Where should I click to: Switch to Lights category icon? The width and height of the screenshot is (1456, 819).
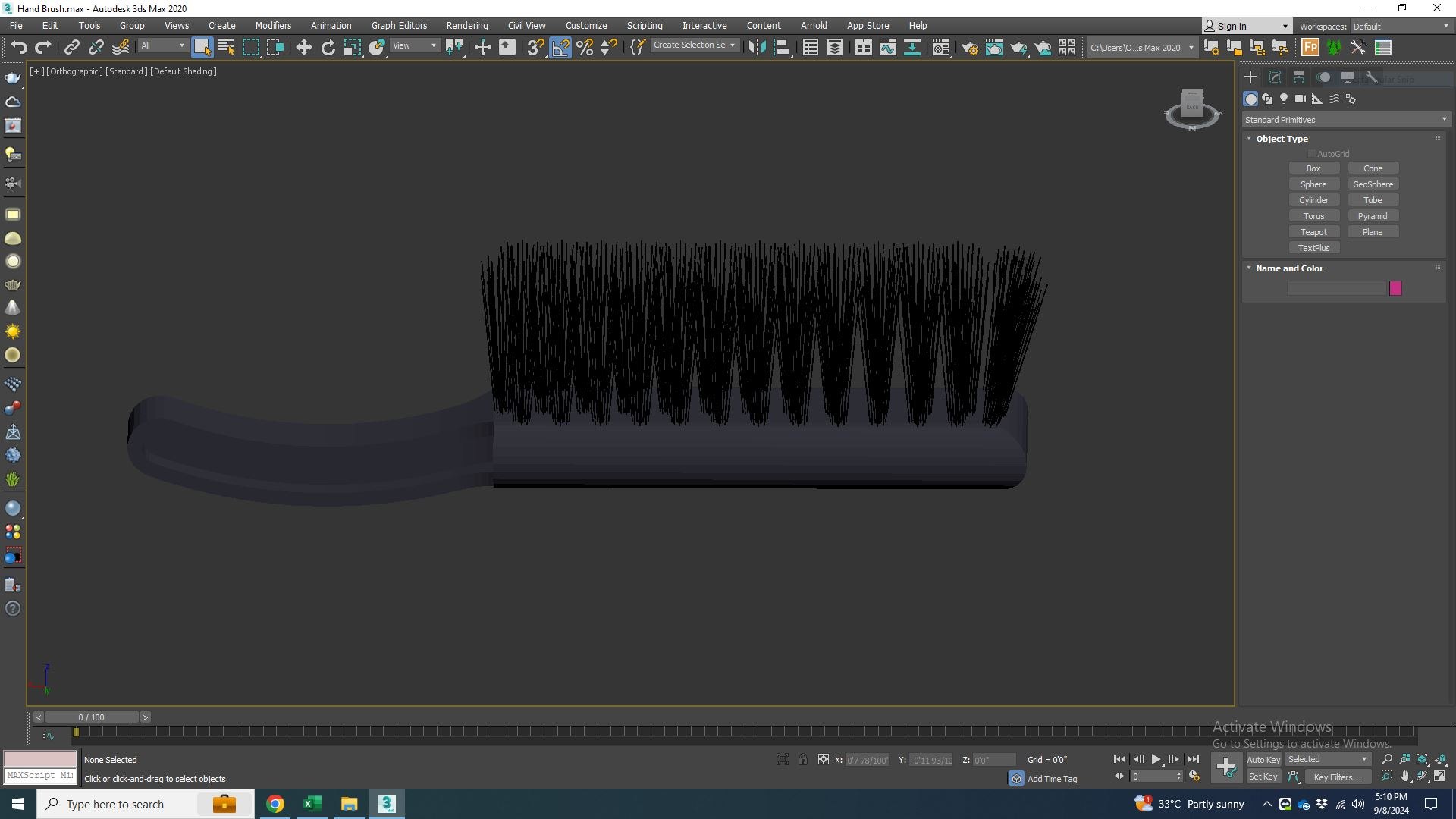1284,99
